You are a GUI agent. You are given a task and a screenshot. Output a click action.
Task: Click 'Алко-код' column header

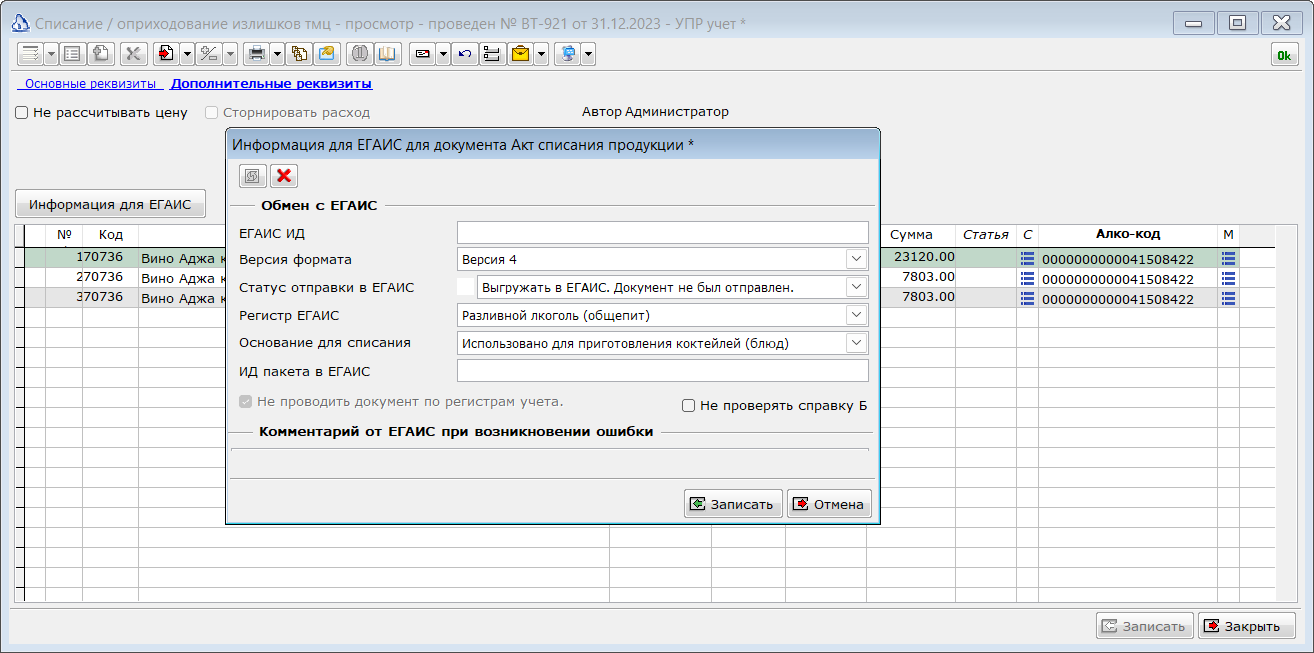1128,235
